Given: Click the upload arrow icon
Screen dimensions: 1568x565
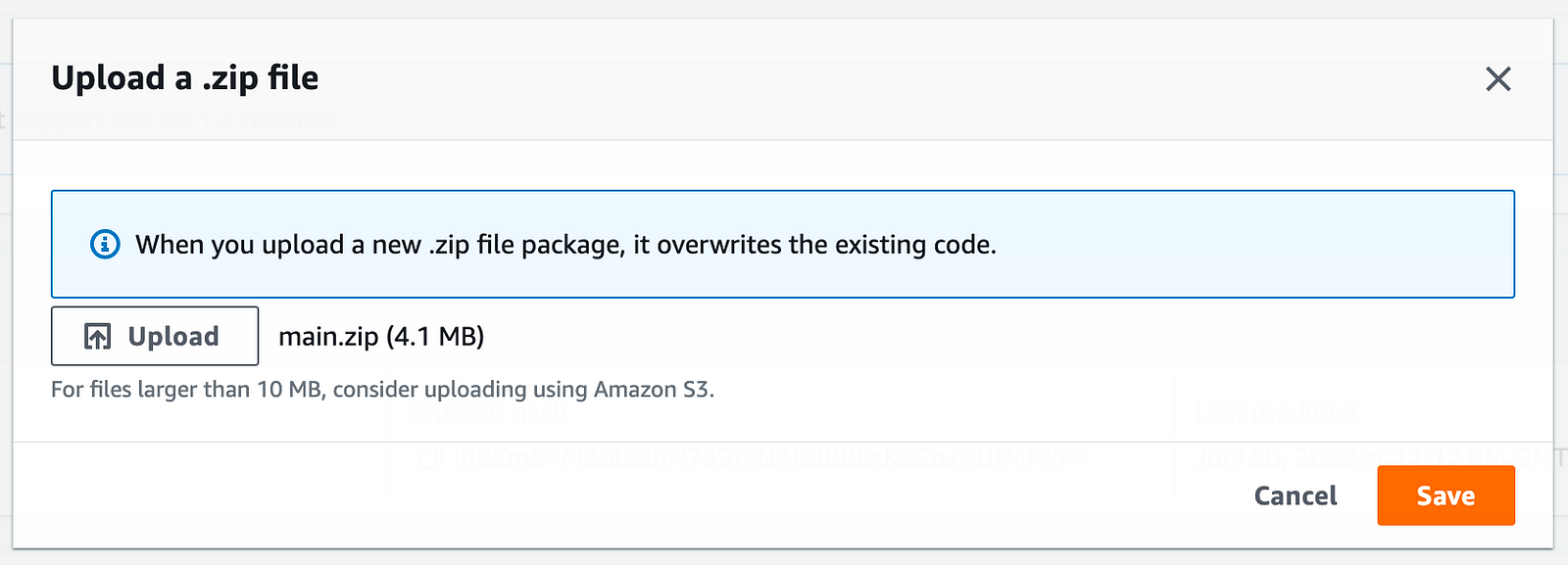Looking at the screenshot, I should click(97, 336).
